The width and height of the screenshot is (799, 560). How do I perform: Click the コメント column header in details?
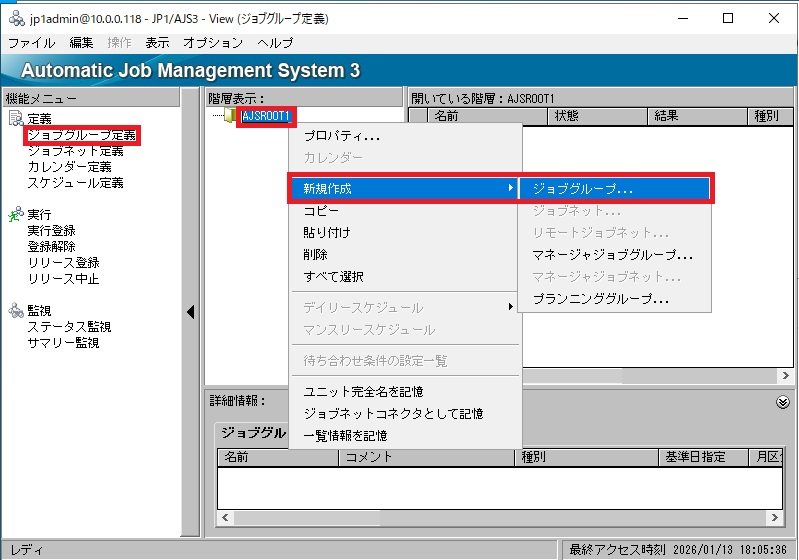click(427, 457)
